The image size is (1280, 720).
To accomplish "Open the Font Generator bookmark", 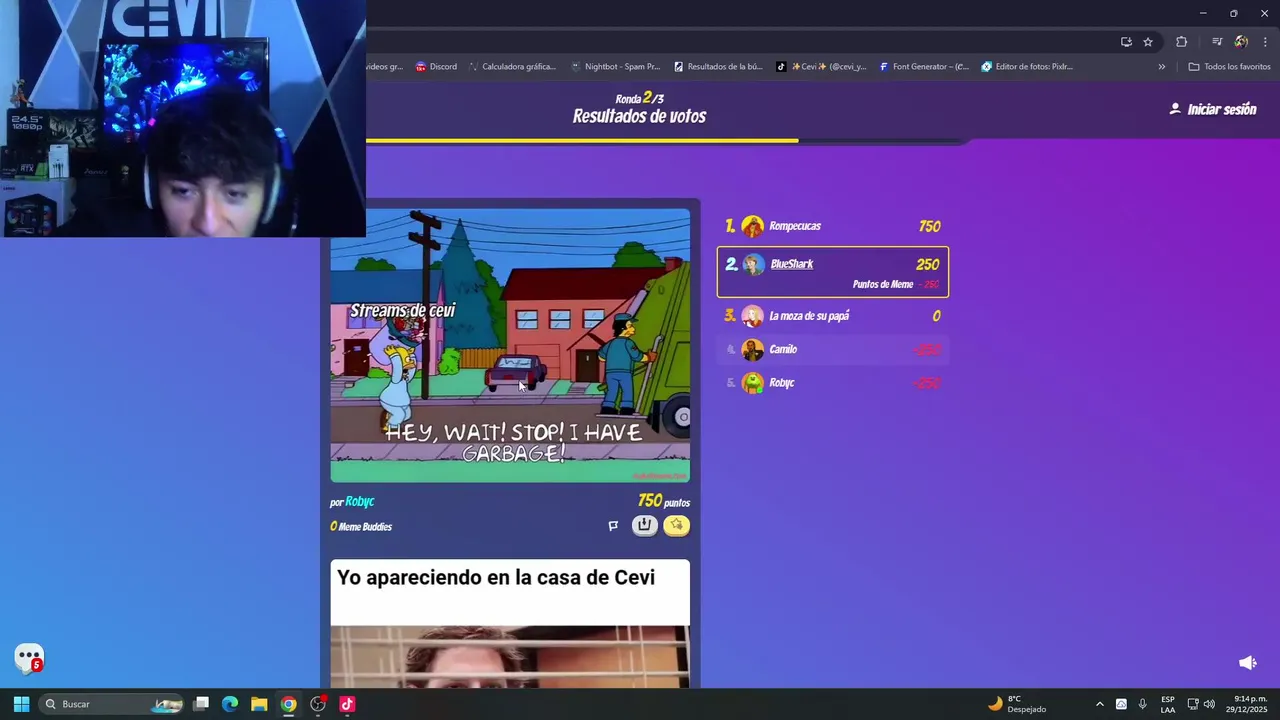I will pos(925,67).
